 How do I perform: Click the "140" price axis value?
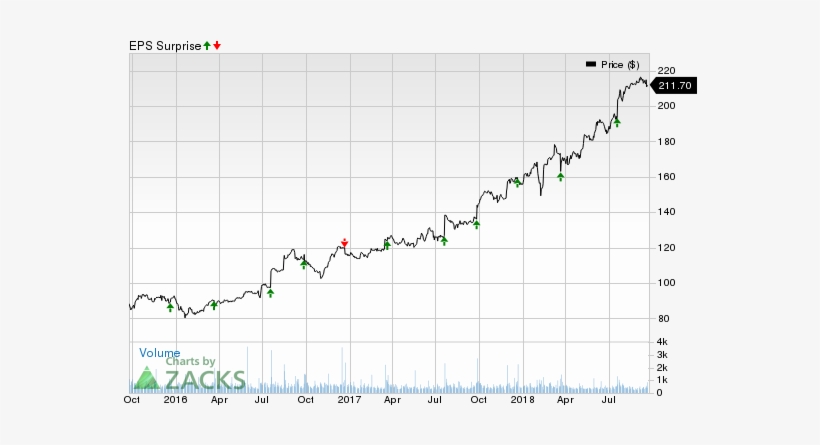pyautogui.click(x=666, y=212)
